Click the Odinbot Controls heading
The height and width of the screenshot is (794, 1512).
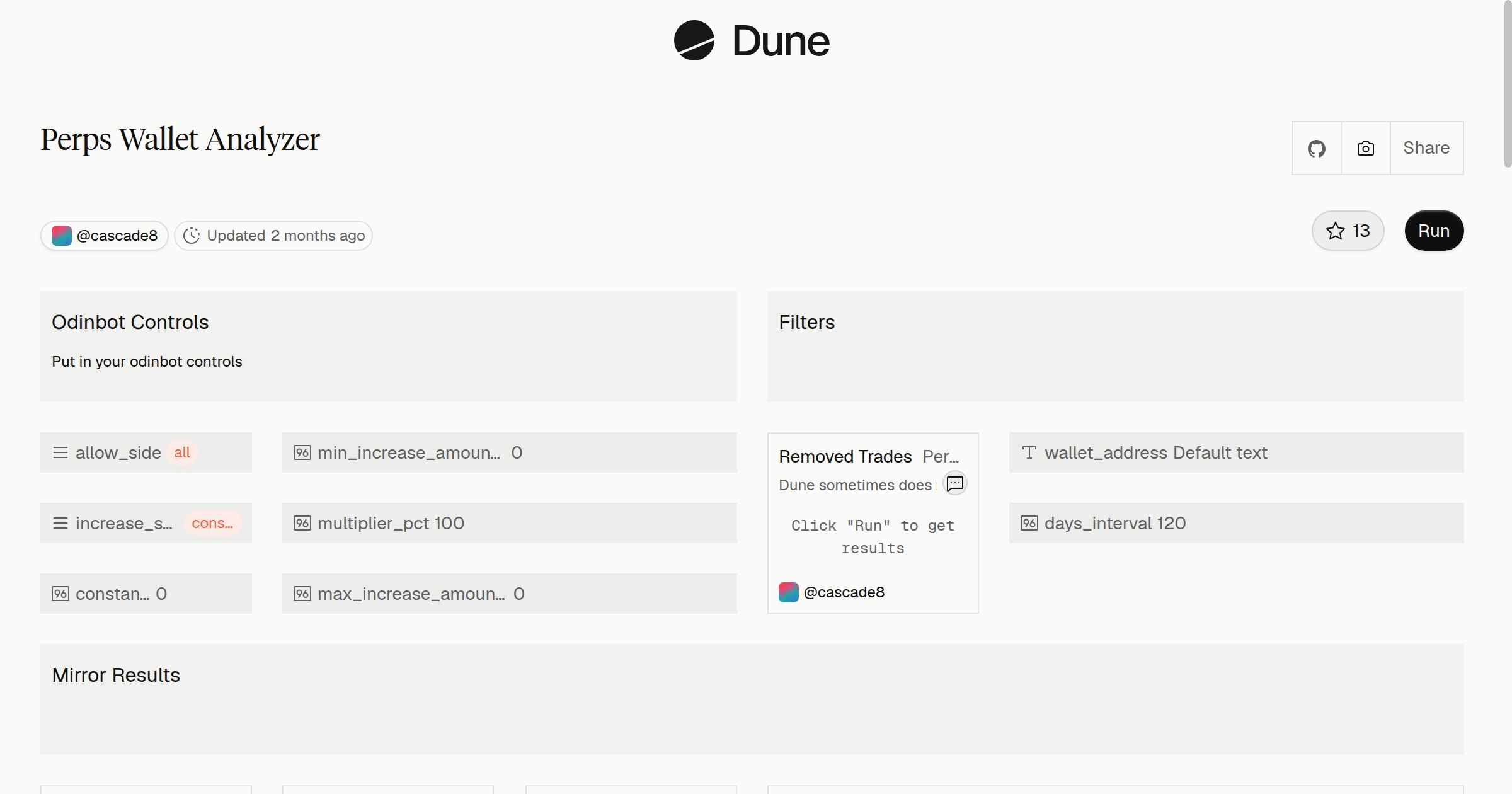130,322
